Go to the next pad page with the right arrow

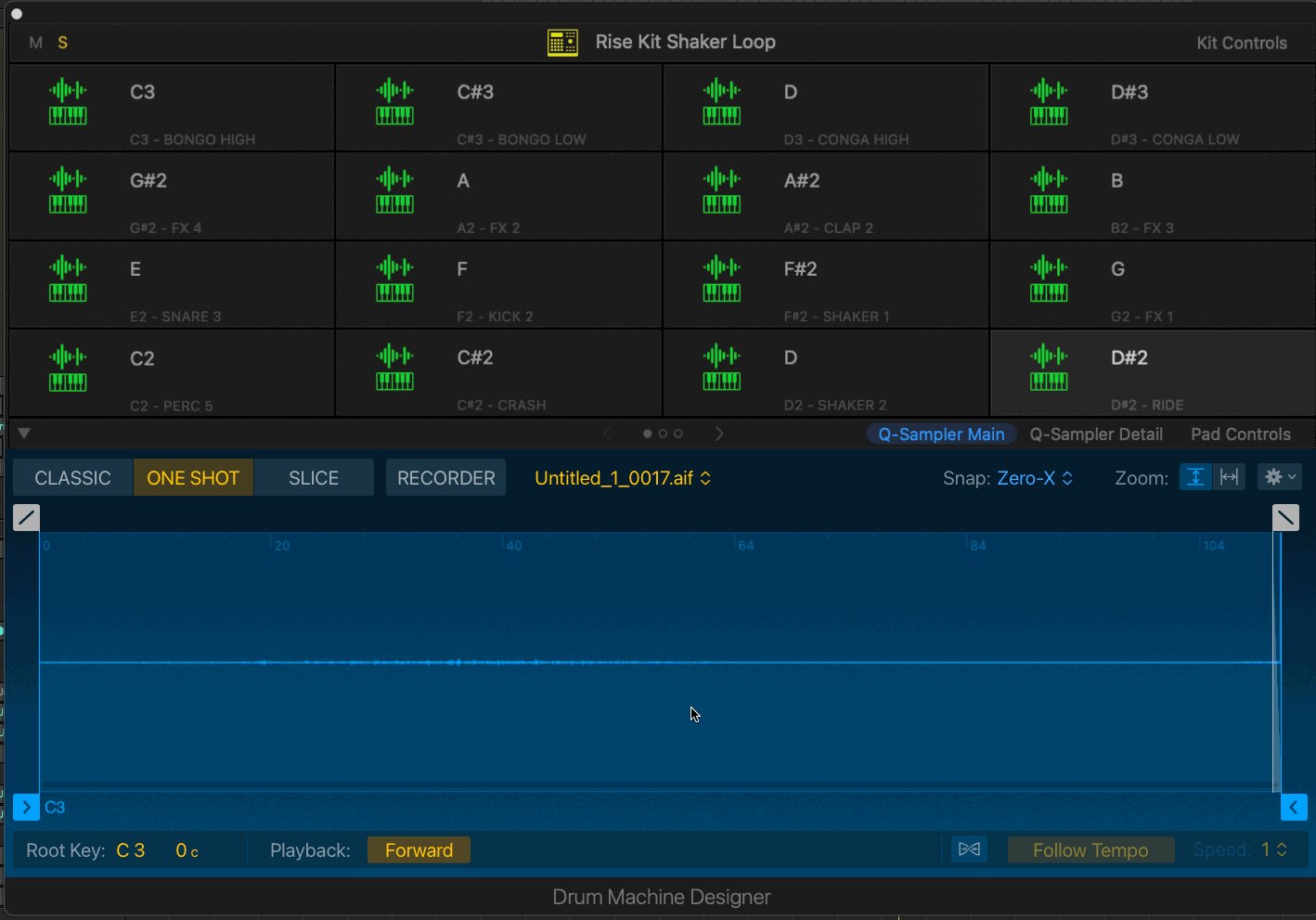point(719,433)
